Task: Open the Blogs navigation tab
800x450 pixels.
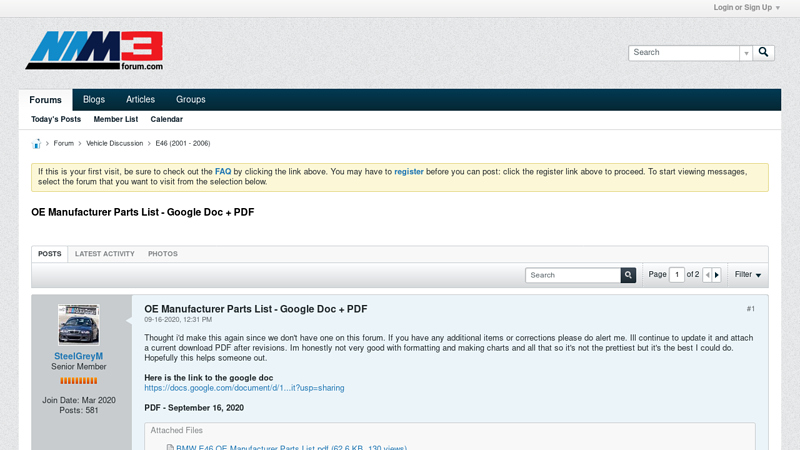Action: (94, 100)
